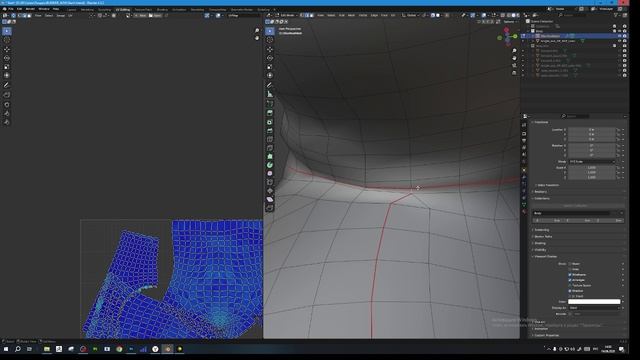
Task: Switch to the Sculpting workspace tab
Action: click(x=104, y=9)
